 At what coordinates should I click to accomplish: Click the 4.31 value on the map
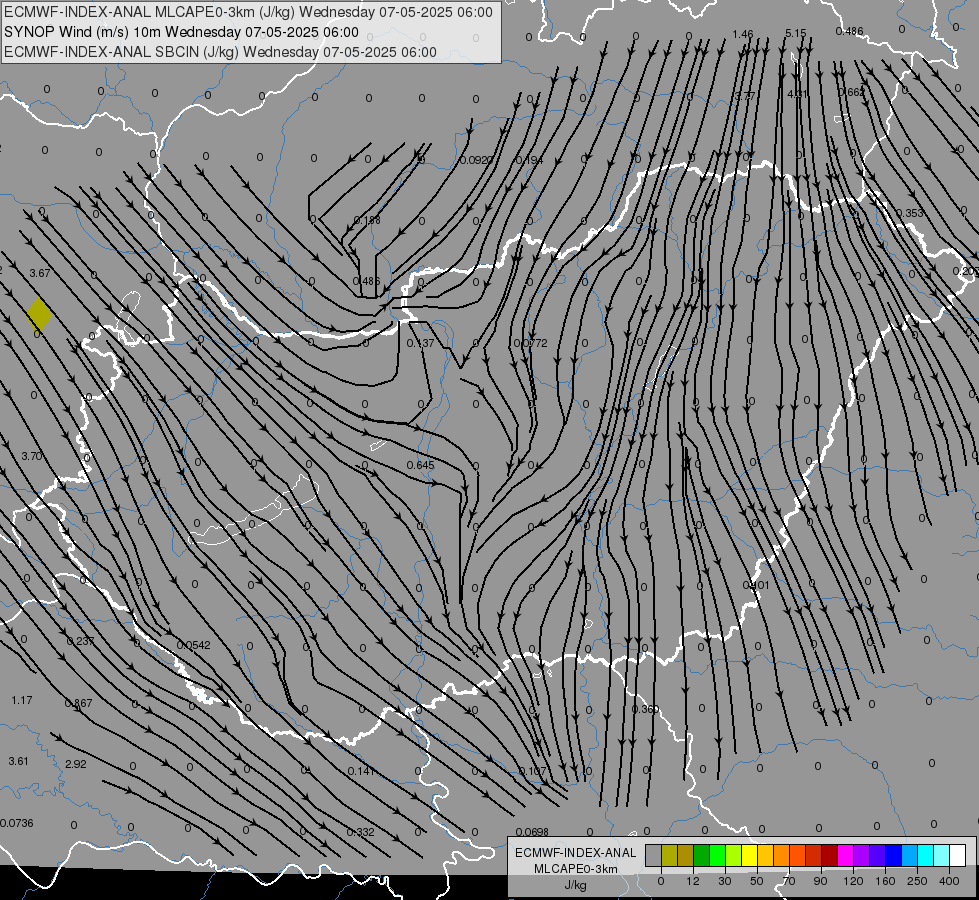click(x=797, y=94)
